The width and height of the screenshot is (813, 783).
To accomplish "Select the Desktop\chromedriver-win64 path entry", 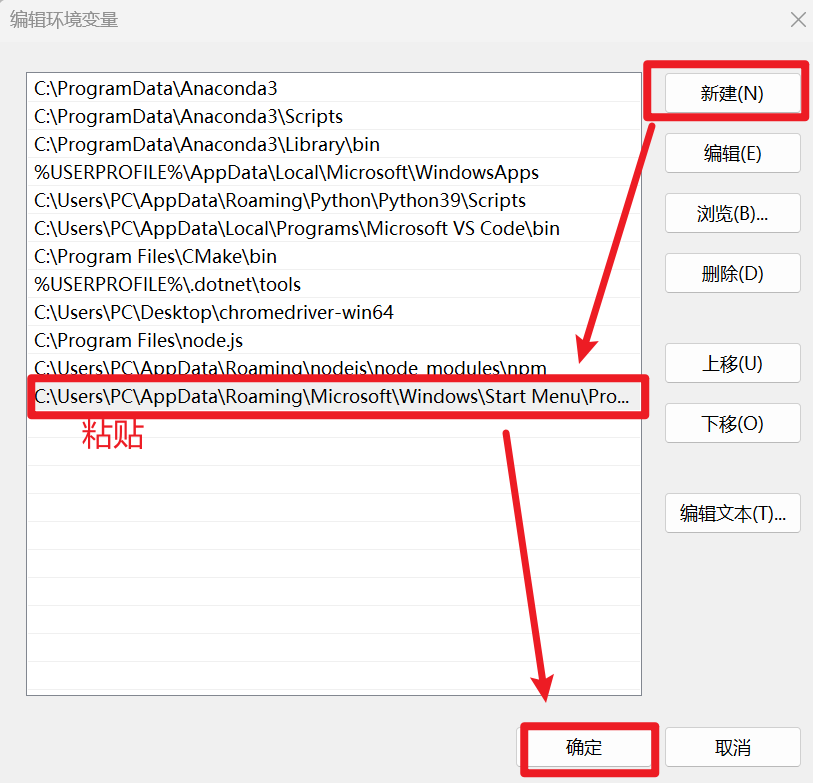I will tap(334, 312).
